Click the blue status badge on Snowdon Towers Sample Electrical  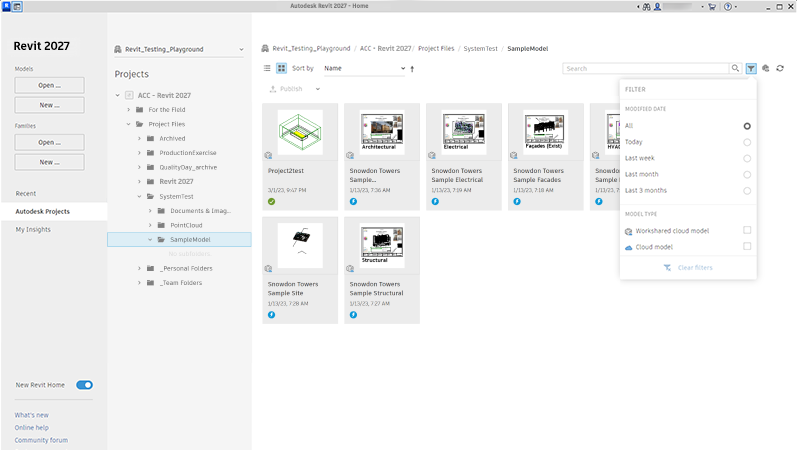435,202
